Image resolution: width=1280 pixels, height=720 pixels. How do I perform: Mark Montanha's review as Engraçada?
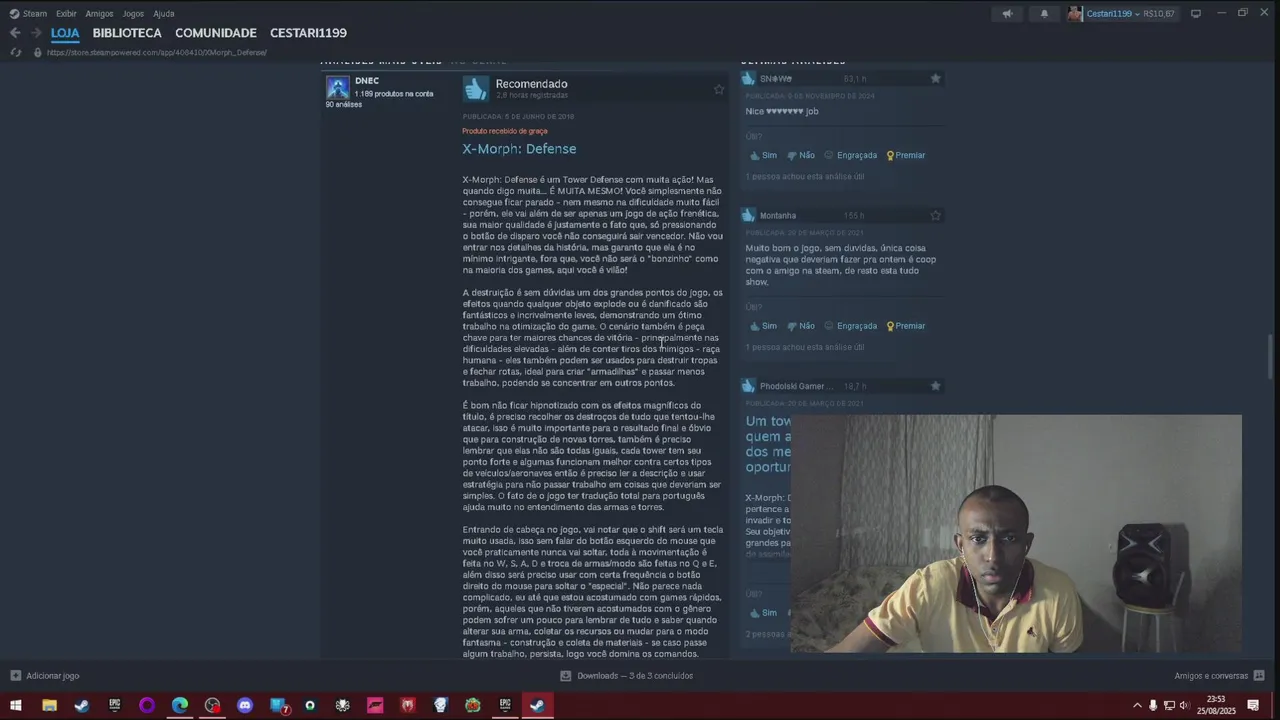(850, 326)
